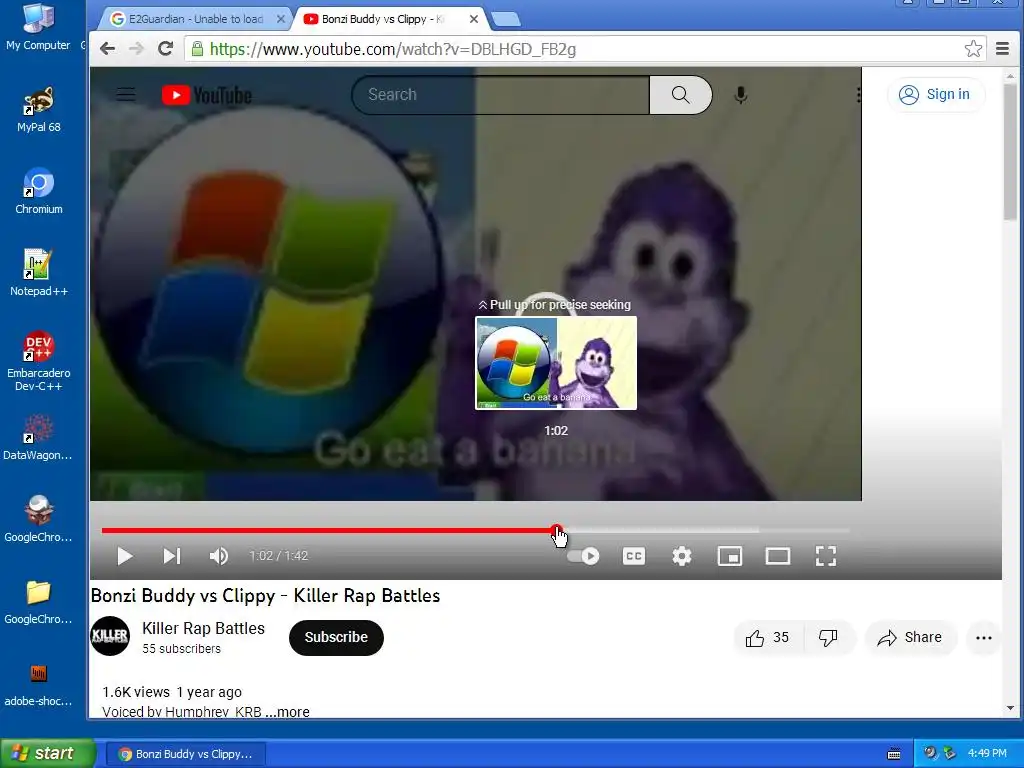Toggle closed captions CC button

(633, 556)
